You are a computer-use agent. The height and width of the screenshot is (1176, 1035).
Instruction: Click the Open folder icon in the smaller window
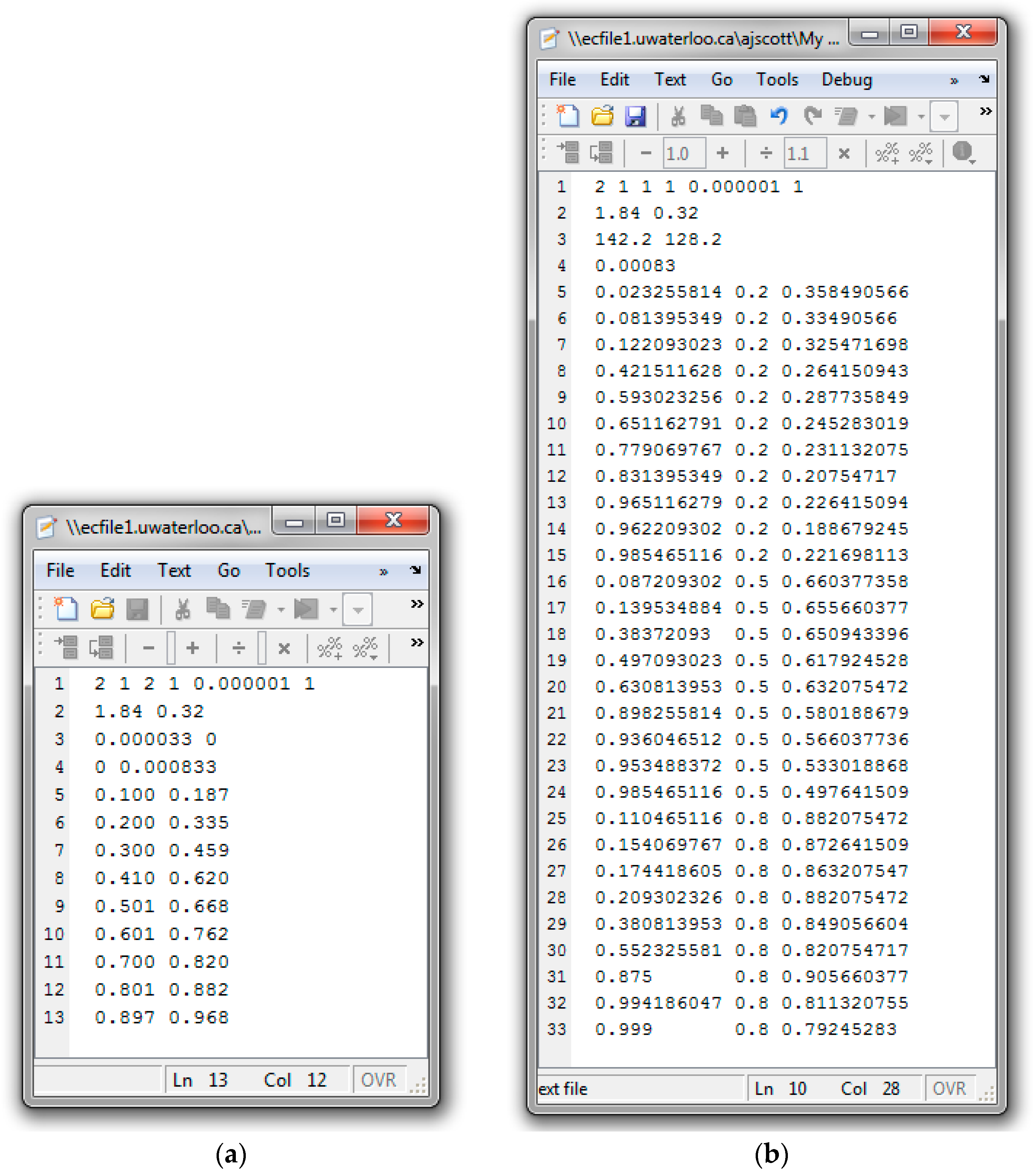102,609
